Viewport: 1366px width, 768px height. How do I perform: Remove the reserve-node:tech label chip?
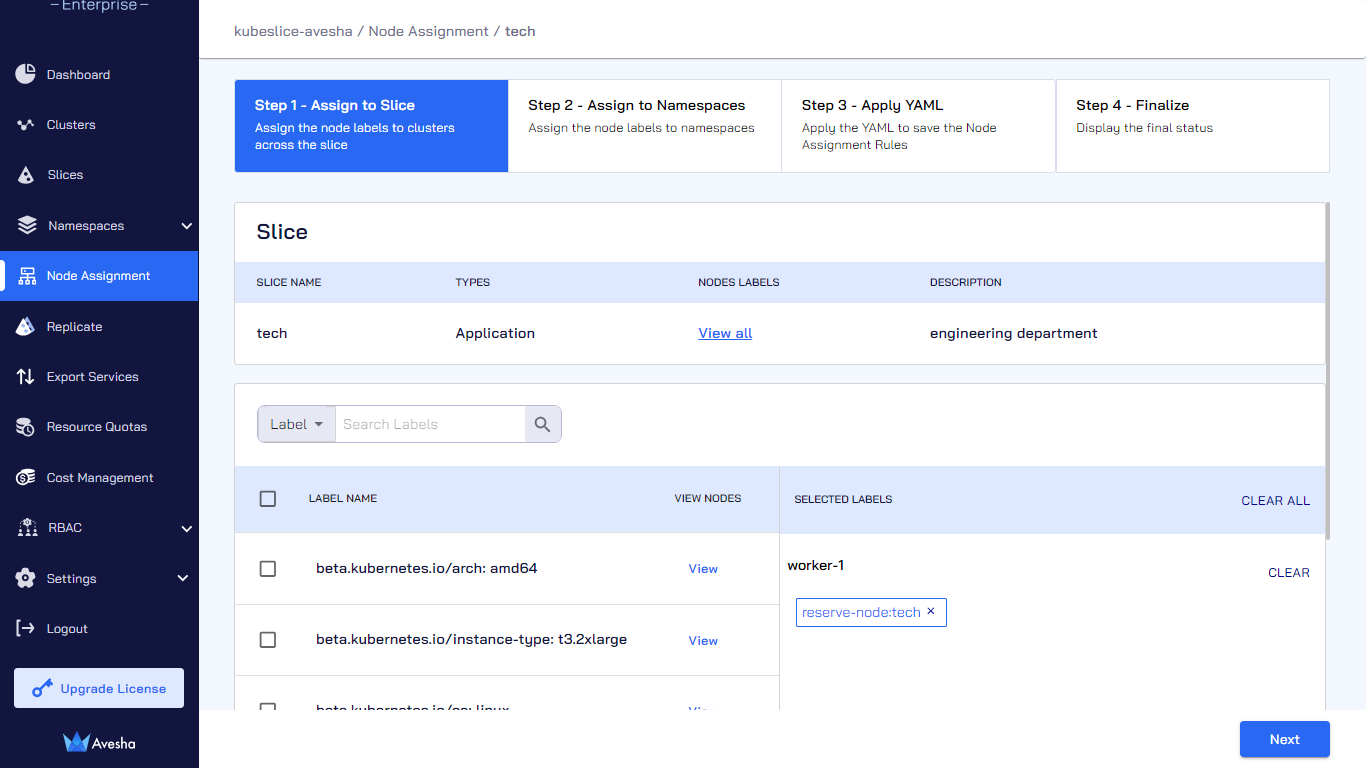click(931, 611)
